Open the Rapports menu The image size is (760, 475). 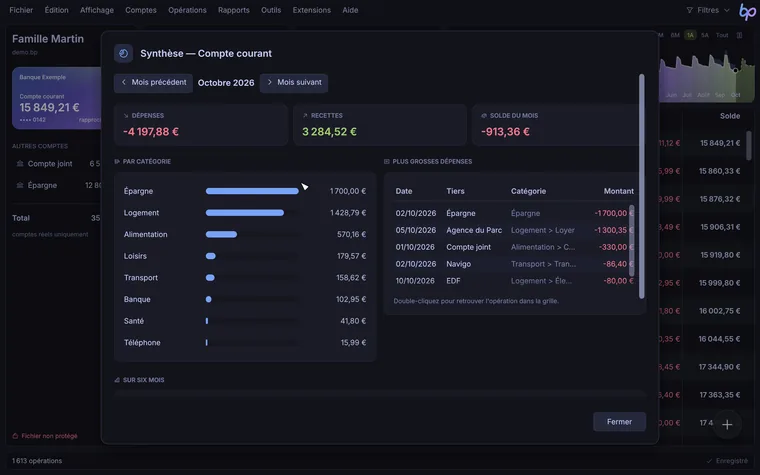(x=234, y=10)
